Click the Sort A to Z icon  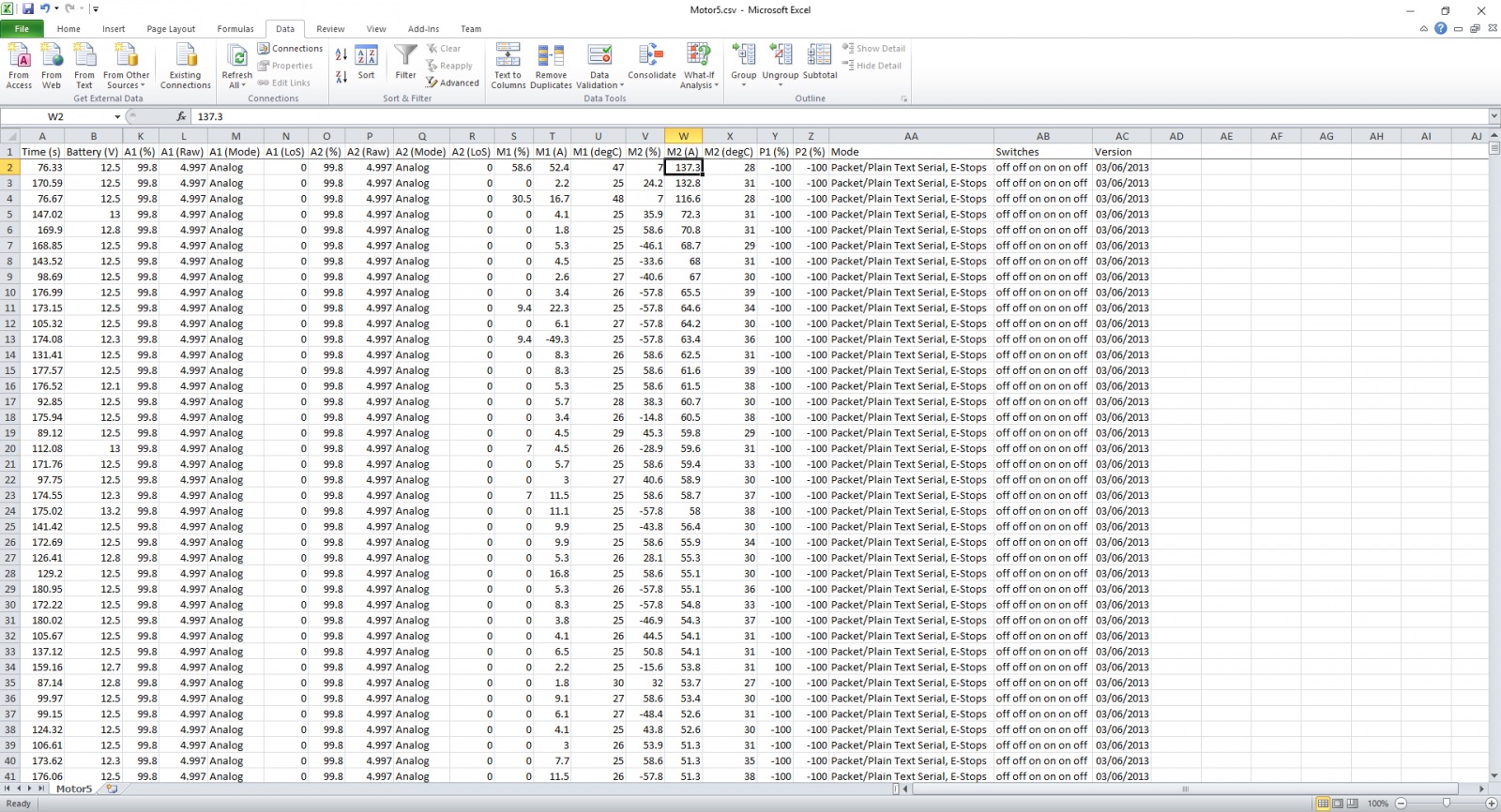(341, 55)
